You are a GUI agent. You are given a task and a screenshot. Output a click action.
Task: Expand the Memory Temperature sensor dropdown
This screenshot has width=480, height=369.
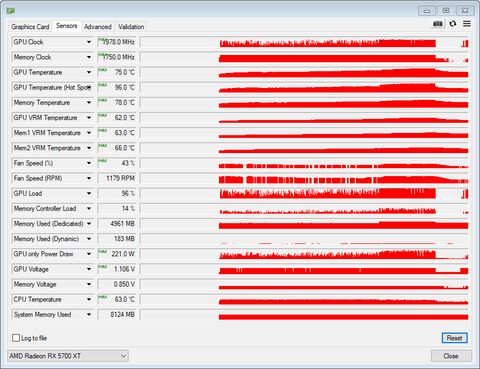[x=89, y=103]
